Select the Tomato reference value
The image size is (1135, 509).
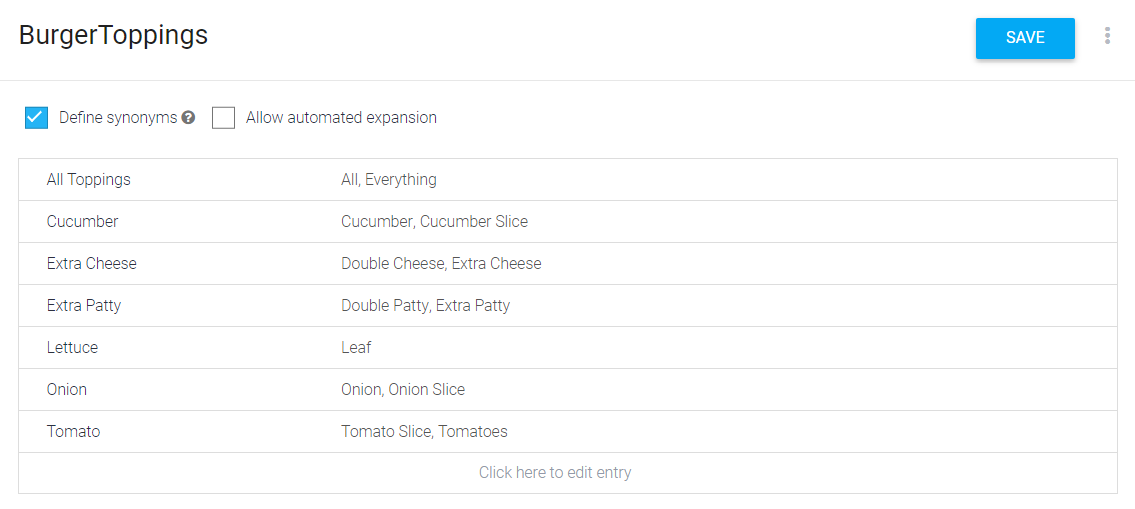point(73,432)
